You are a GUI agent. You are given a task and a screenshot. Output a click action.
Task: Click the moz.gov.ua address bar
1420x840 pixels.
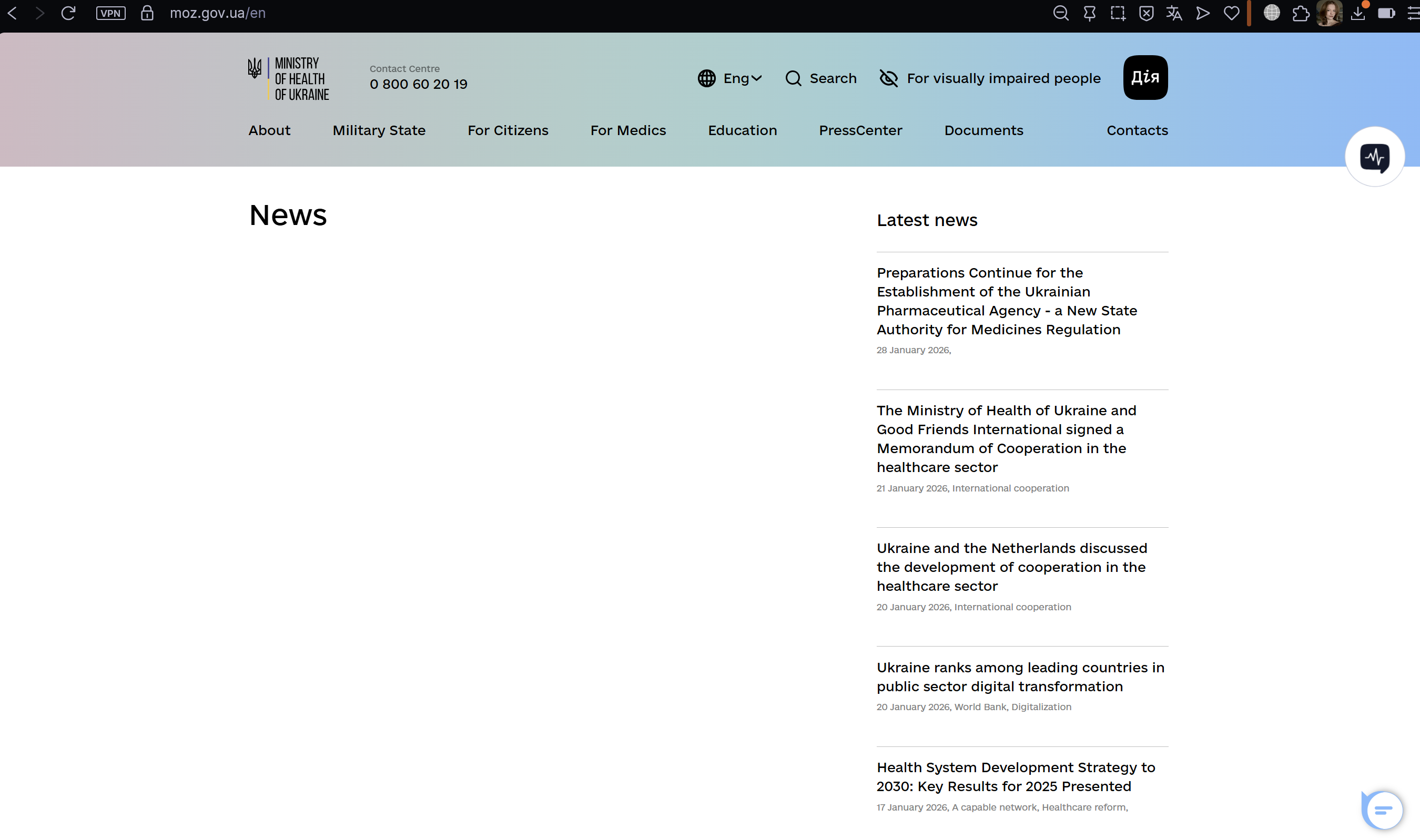217,13
